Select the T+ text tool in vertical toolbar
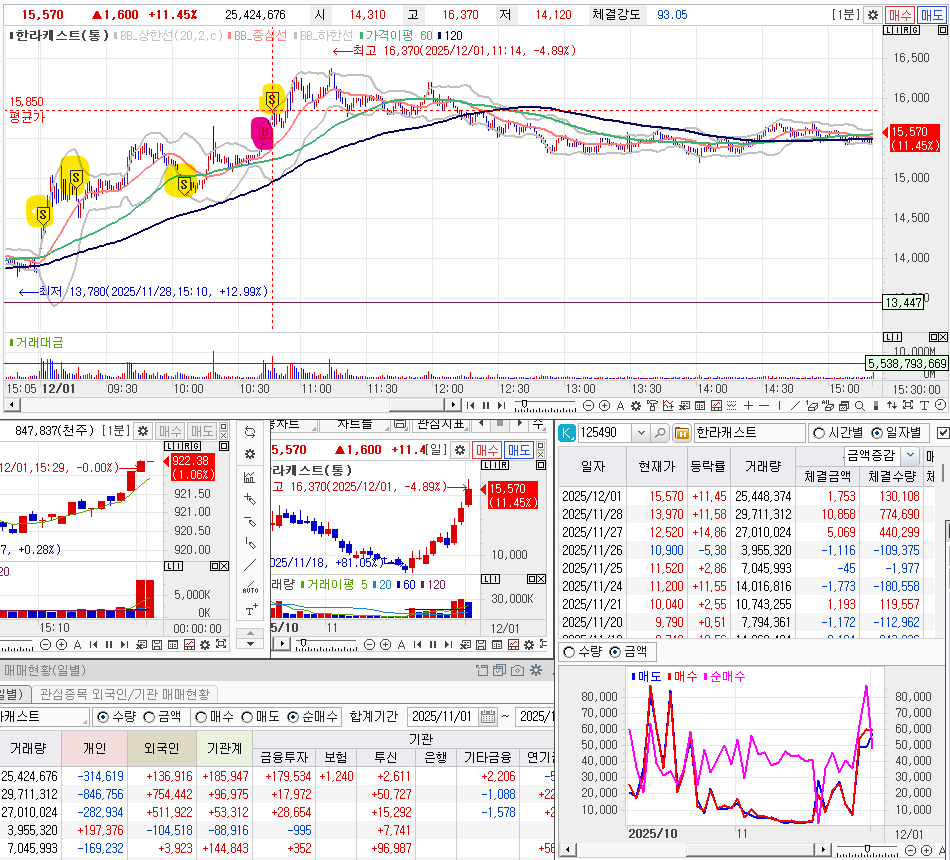Image resolution: width=950 pixels, height=860 pixels. (250, 610)
